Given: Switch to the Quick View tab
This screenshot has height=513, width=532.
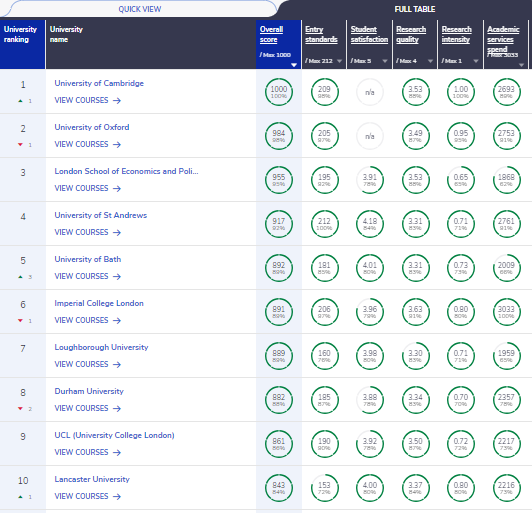Looking at the screenshot, I should [139, 9].
